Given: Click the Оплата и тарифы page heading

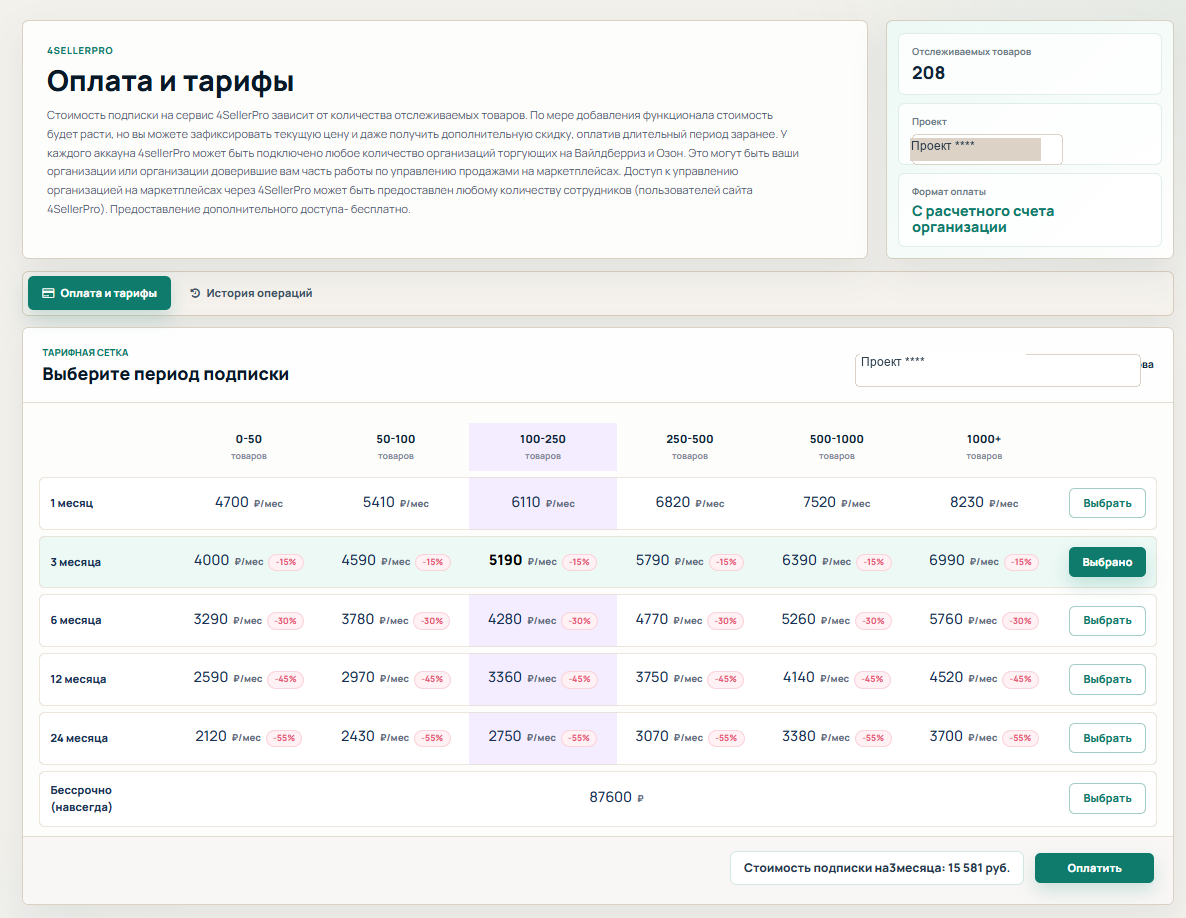Looking at the screenshot, I should pos(170,82).
